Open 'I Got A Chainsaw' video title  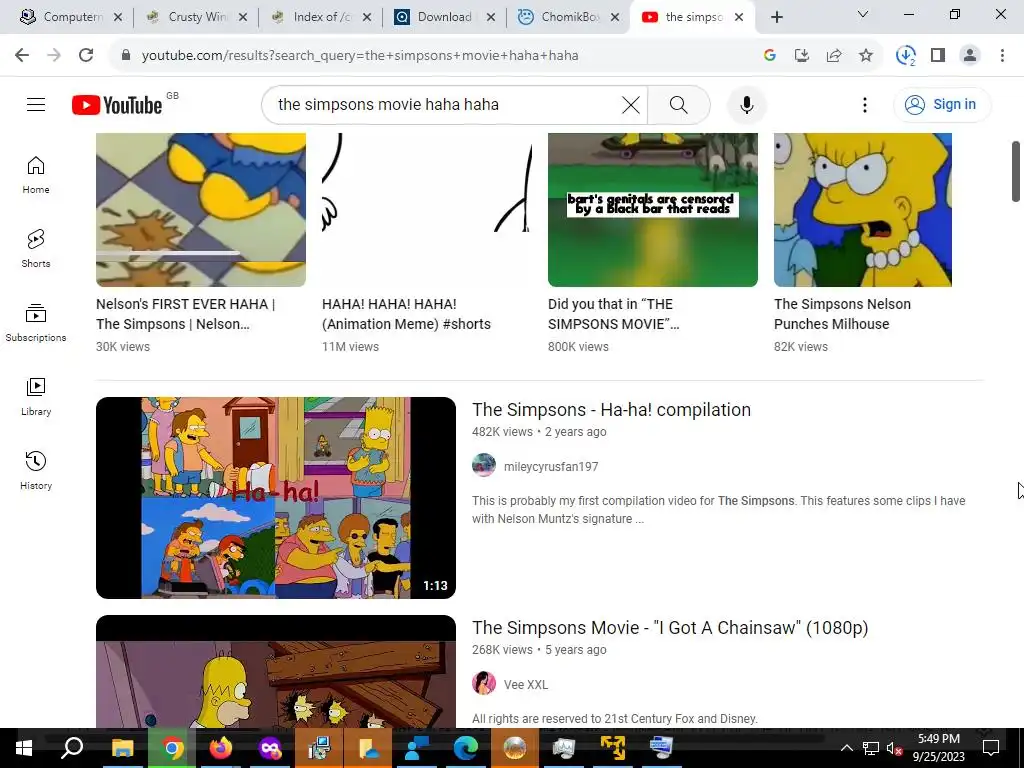[670, 628]
